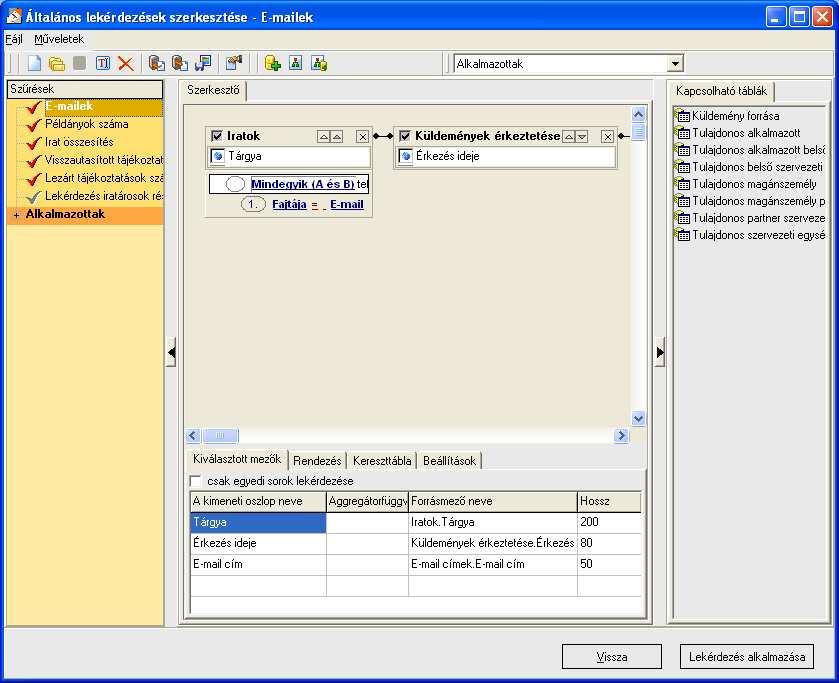Switch to the Rendezés tab

pos(317,460)
